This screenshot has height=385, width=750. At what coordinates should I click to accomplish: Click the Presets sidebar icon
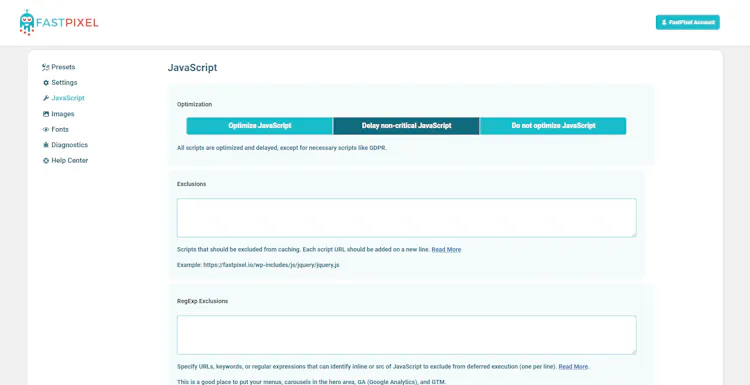click(x=46, y=67)
